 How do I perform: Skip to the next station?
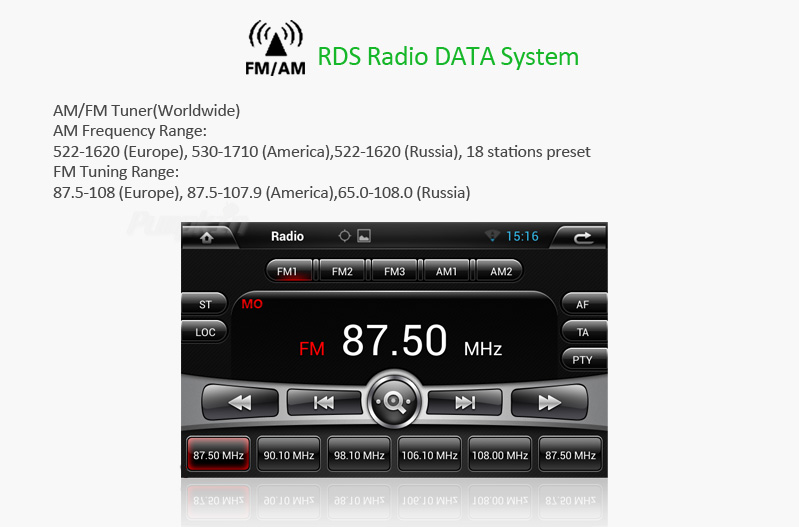[x=465, y=402]
